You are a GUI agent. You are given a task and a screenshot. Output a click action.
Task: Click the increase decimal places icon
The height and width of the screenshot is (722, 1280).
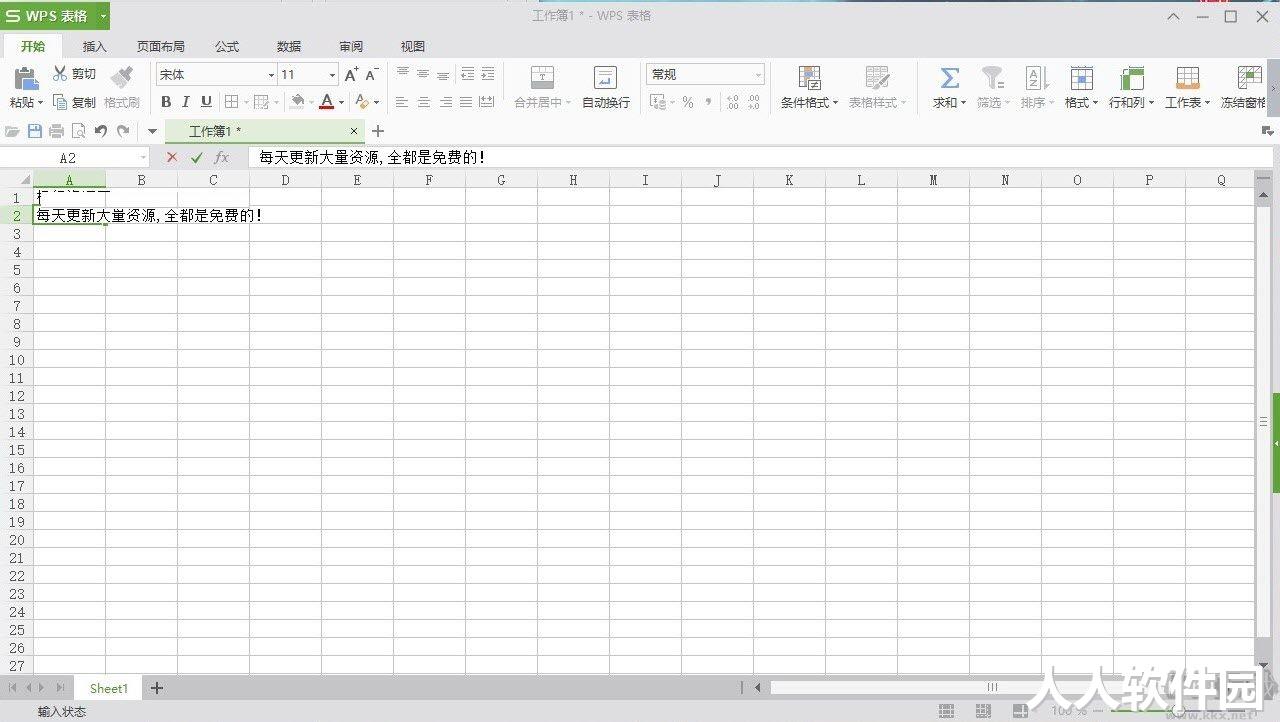click(x=733, y=102)
